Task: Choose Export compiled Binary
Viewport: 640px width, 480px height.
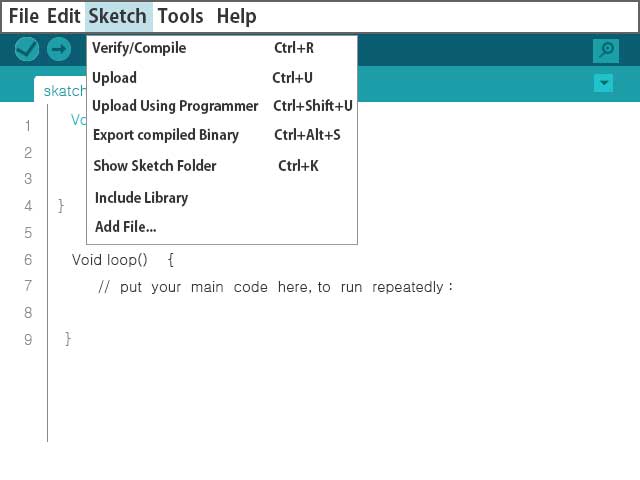Action: 222,135
